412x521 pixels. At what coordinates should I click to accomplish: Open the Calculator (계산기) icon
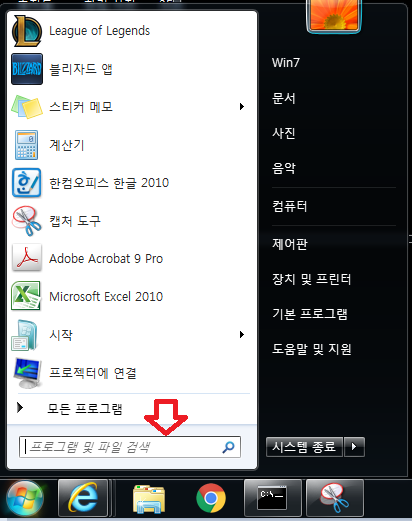coord(27,145)
